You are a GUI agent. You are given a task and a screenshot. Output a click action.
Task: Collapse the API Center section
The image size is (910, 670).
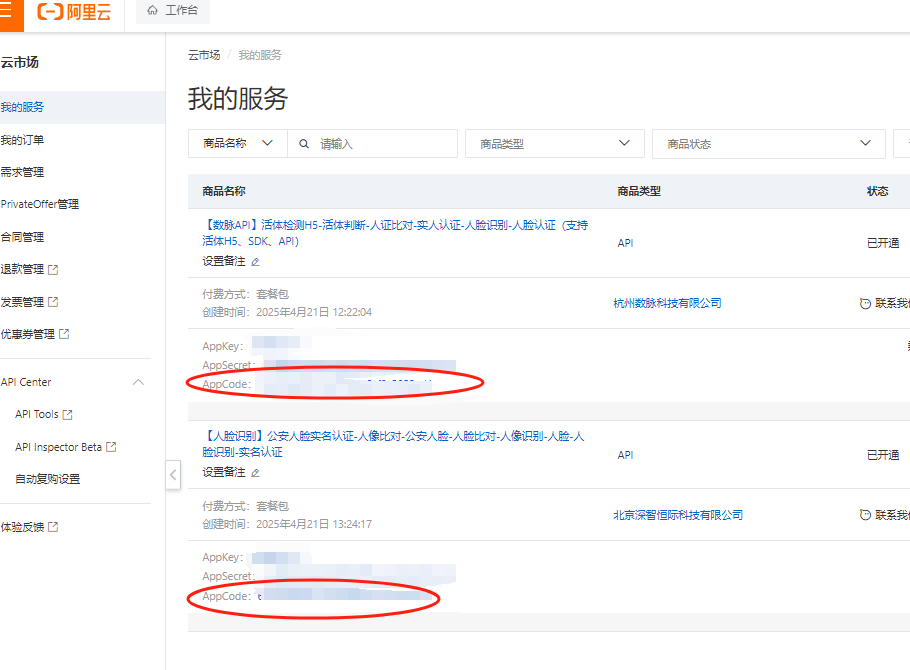(x=138, y=382)
